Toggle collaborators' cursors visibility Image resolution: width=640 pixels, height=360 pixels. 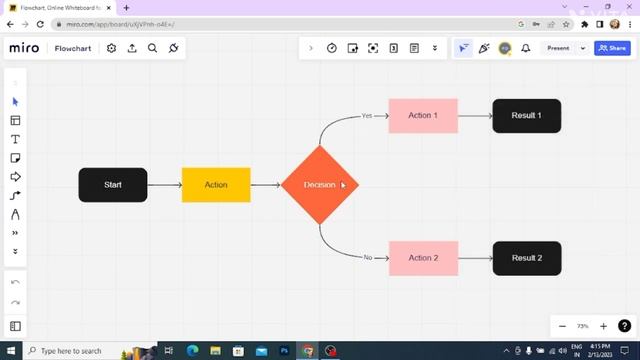pos(463,48)
